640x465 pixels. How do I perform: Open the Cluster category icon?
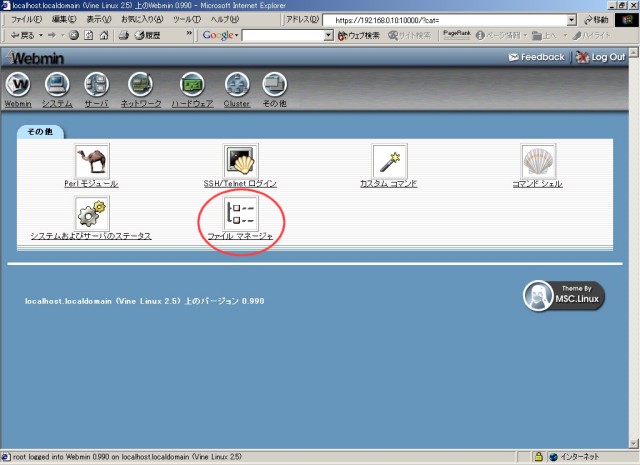[237, 86]
